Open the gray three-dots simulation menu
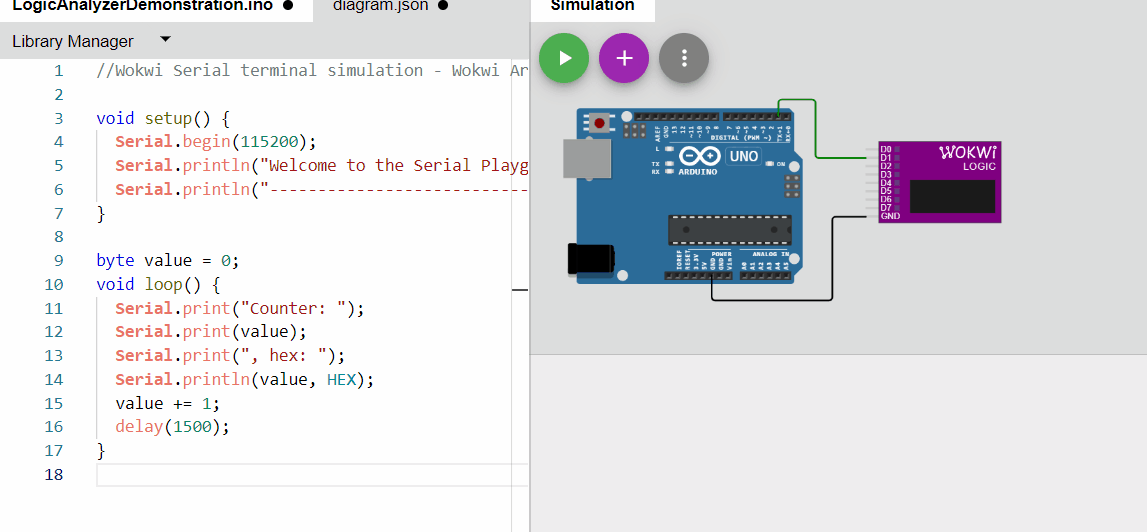 pyautogui.click(x=684, y=58)
